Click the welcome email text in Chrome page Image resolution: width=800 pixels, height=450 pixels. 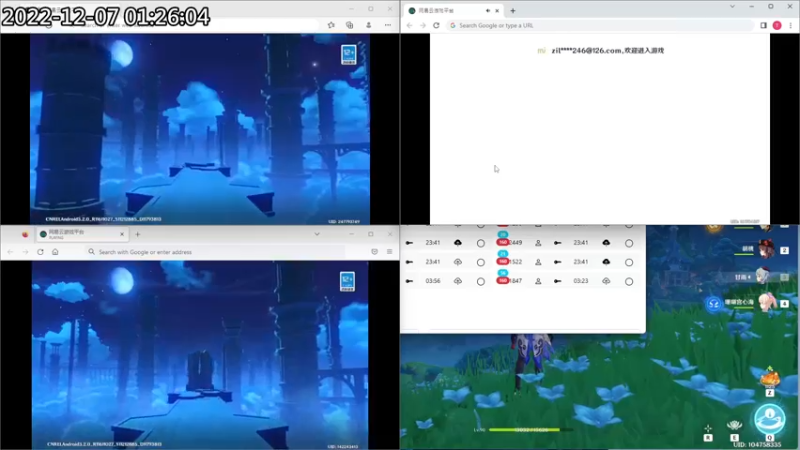(x=608, y=51)
